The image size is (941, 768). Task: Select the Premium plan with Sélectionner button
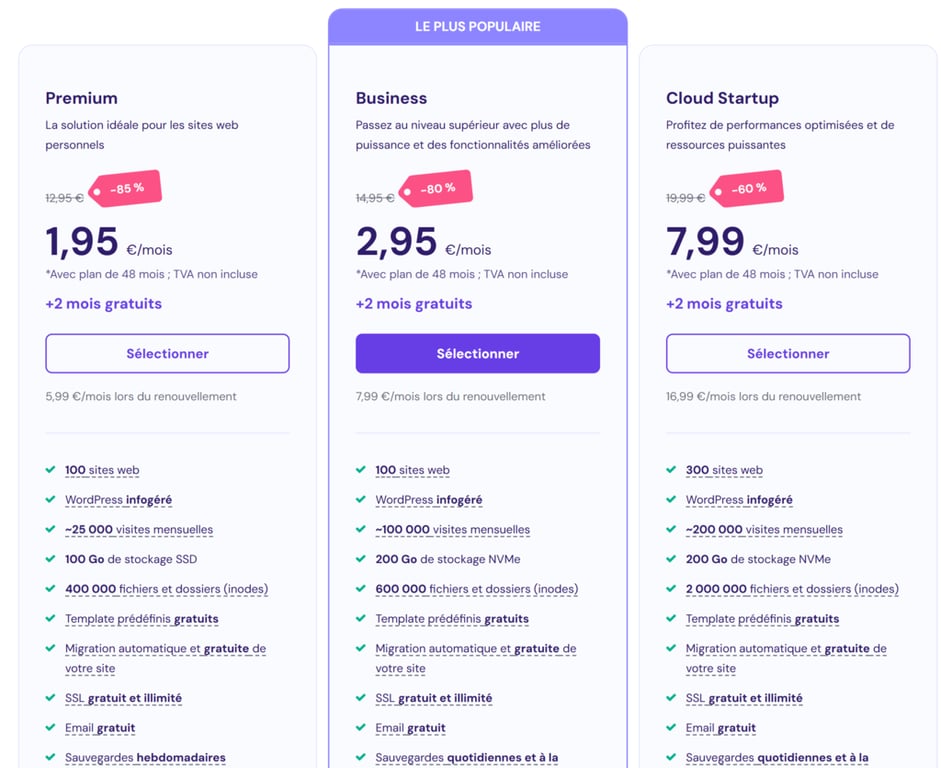pyautogui.click(x=167, y=353)
